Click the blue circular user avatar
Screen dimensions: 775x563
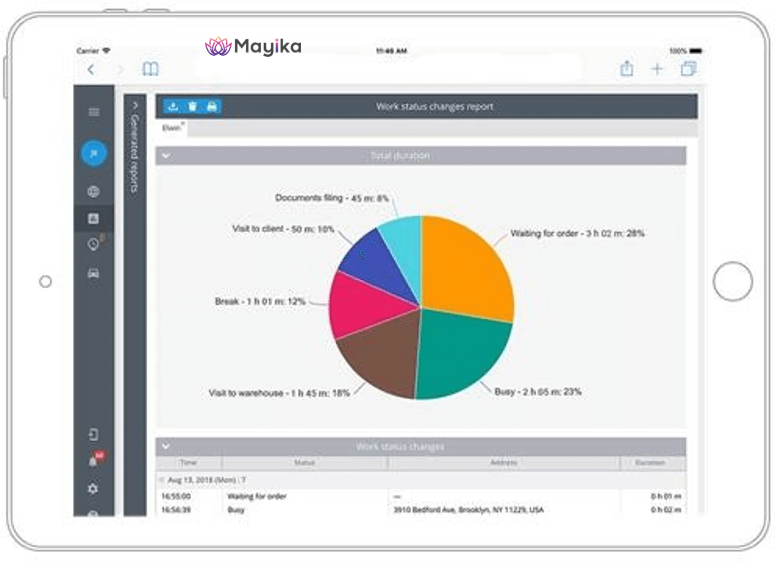coord(94,153)
